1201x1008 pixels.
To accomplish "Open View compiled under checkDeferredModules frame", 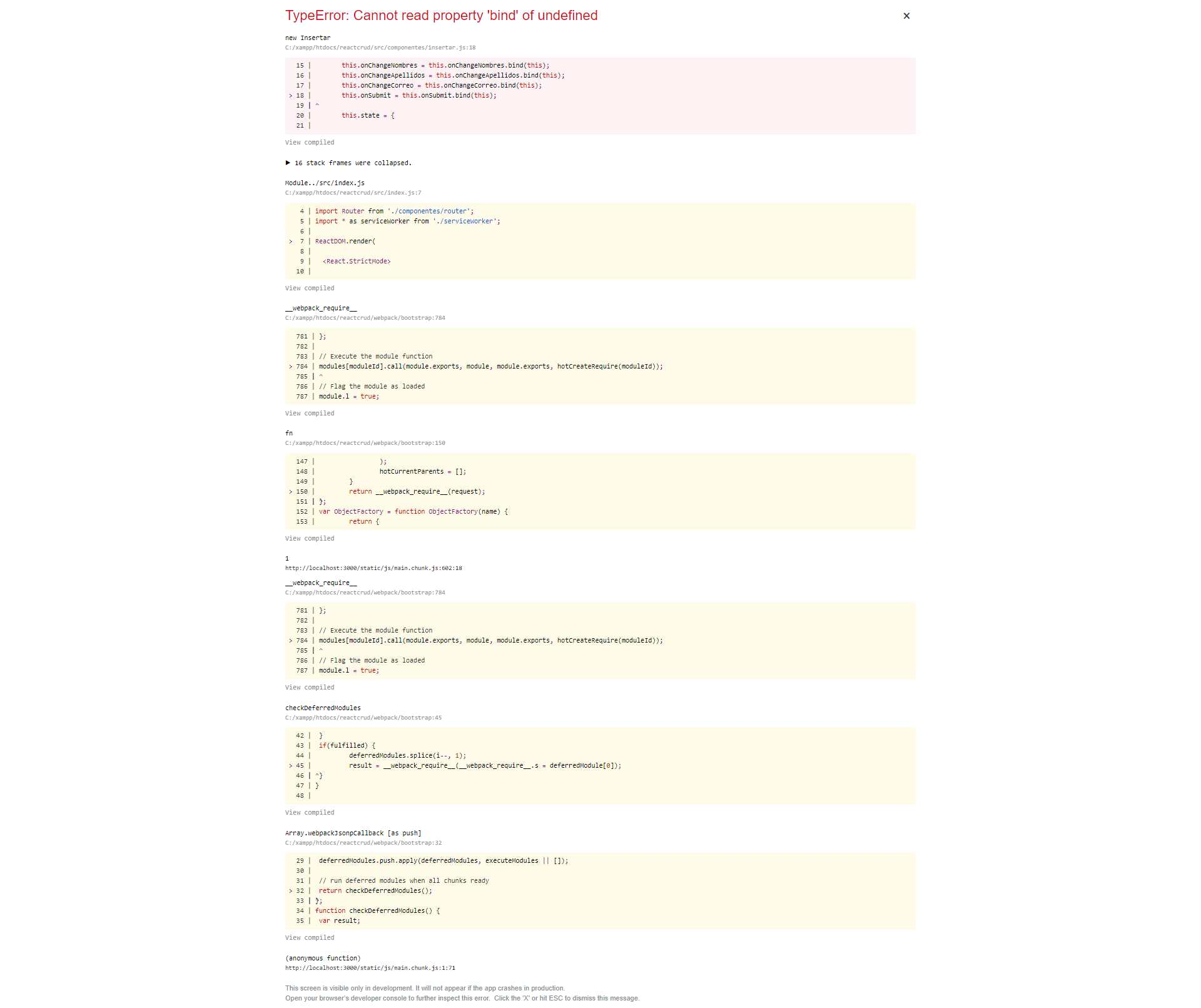I will [310, 813].
